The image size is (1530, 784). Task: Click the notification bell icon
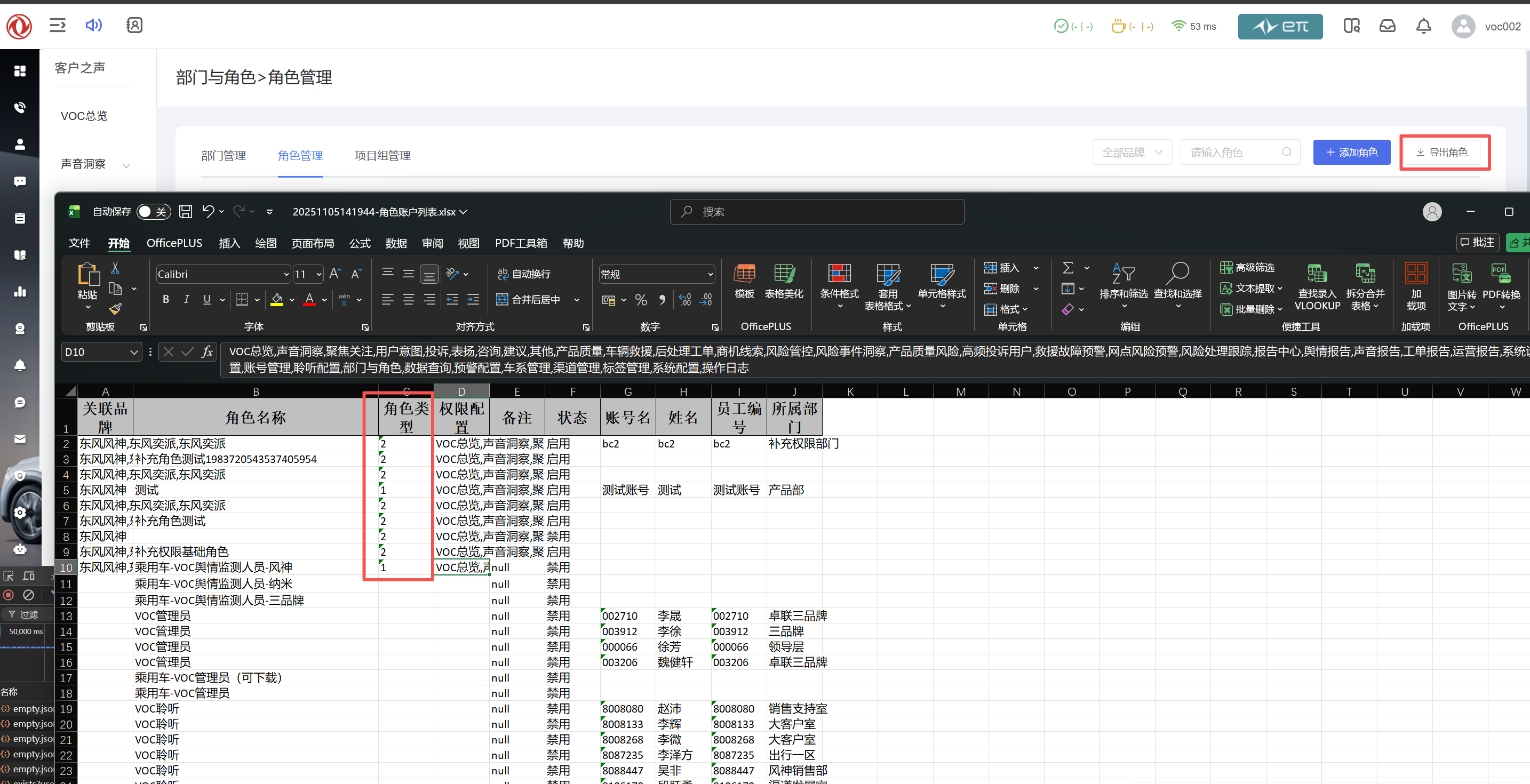(x=1423, y=26)
